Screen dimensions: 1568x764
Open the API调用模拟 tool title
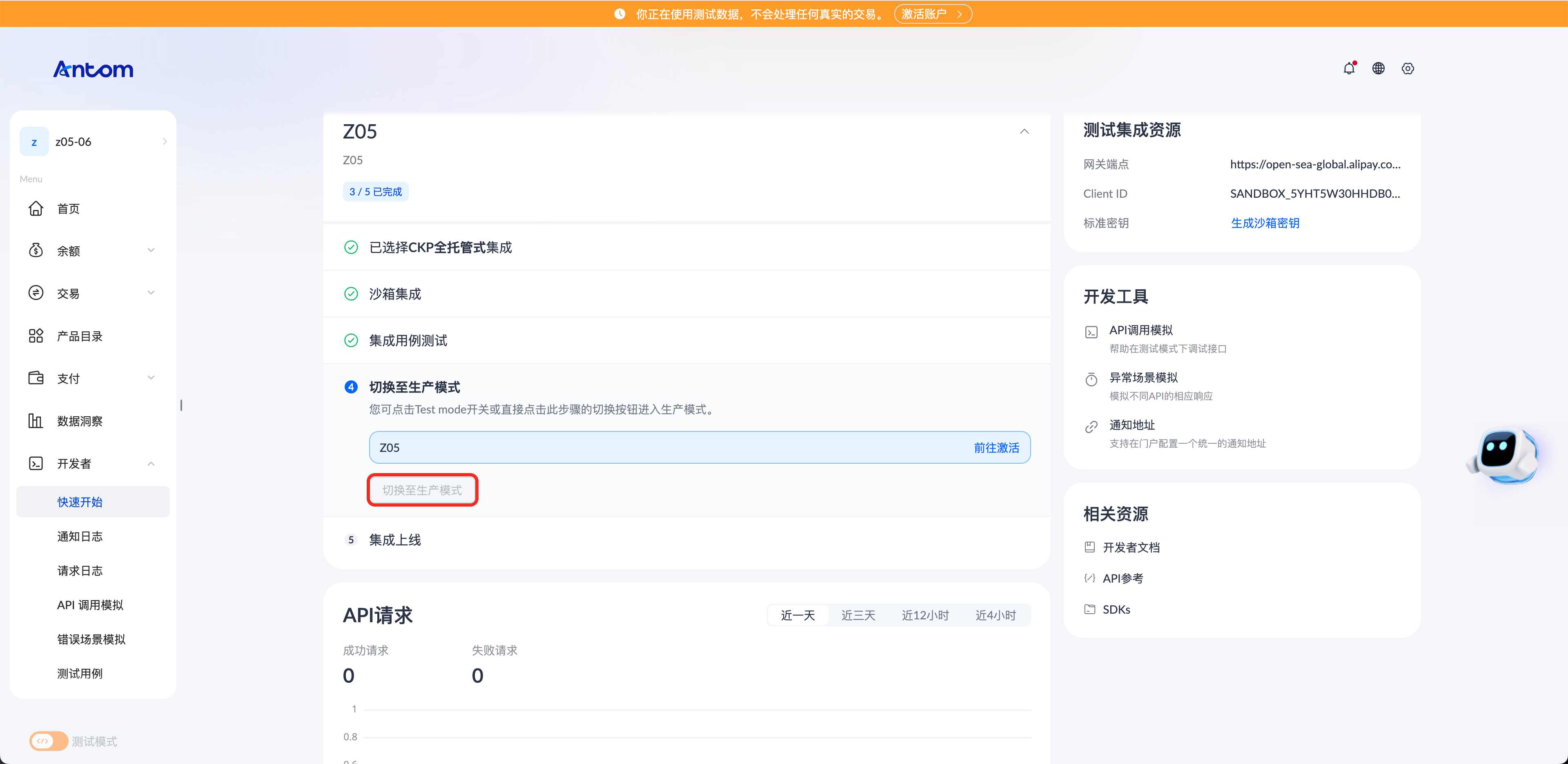pyautogui.click(x=1141, y=330)
